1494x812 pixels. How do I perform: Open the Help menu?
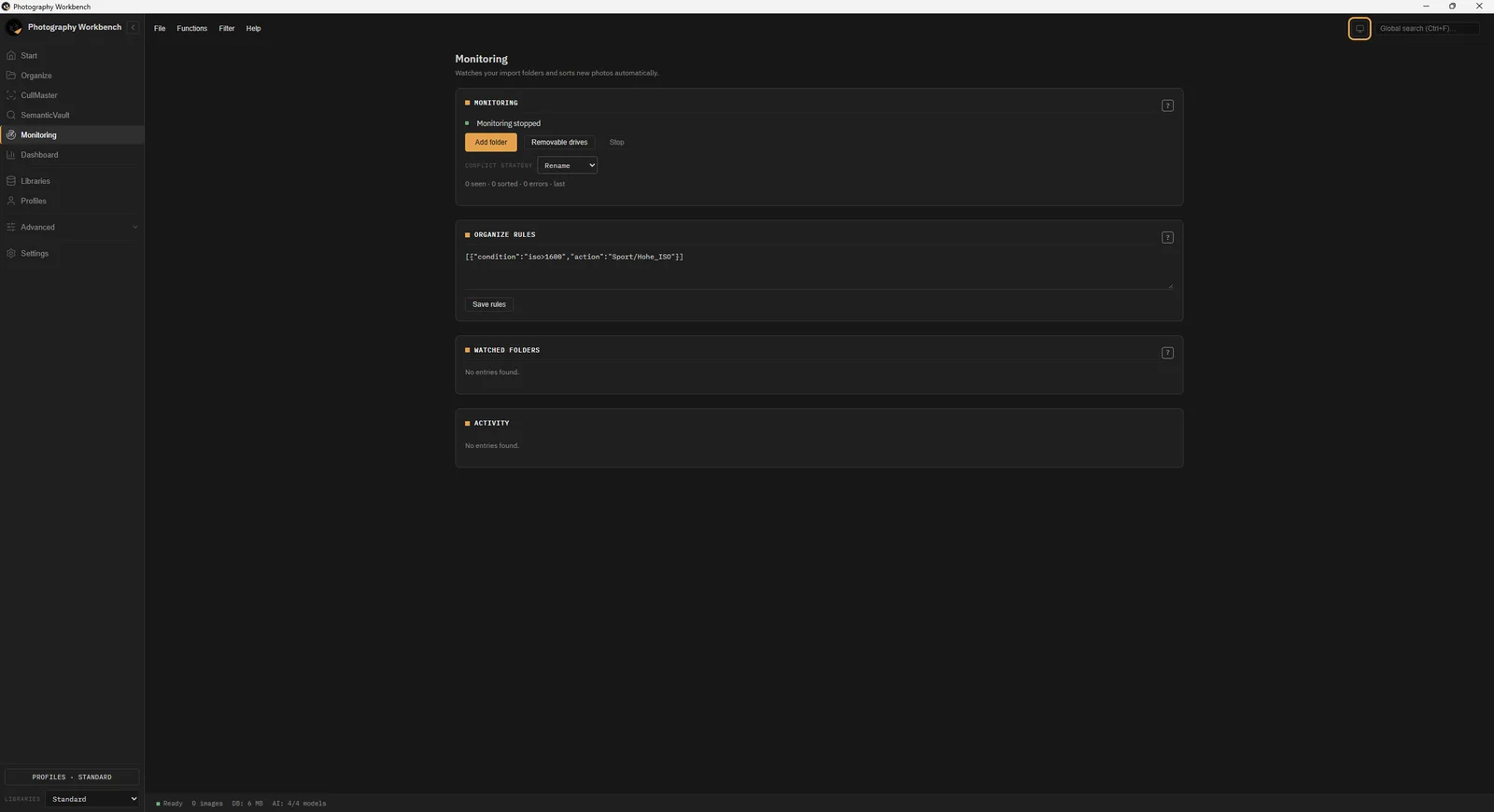tap(253, 29)
